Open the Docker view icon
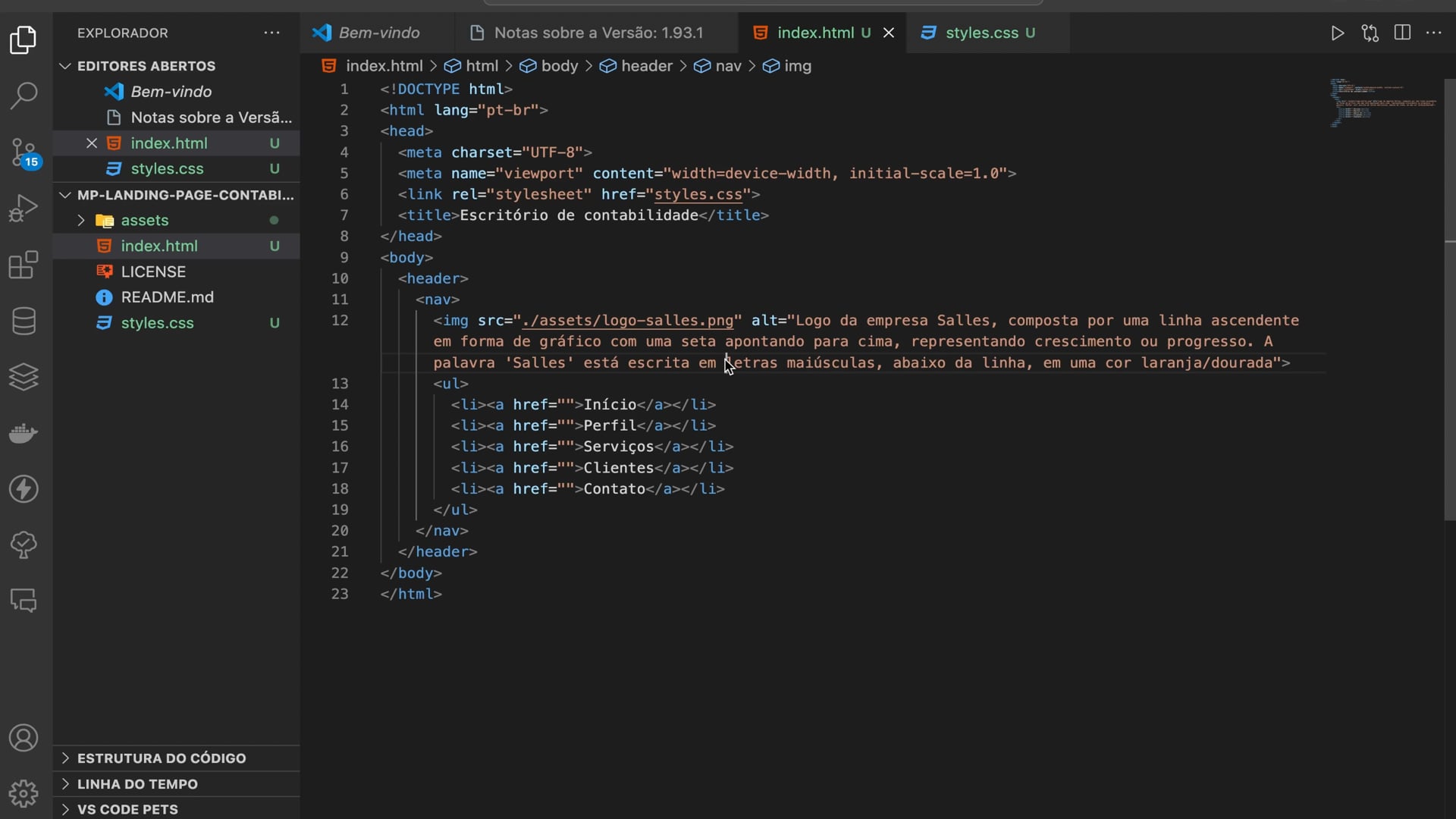The width and height of the screenshot is (1456, 819). click(24, 433)
